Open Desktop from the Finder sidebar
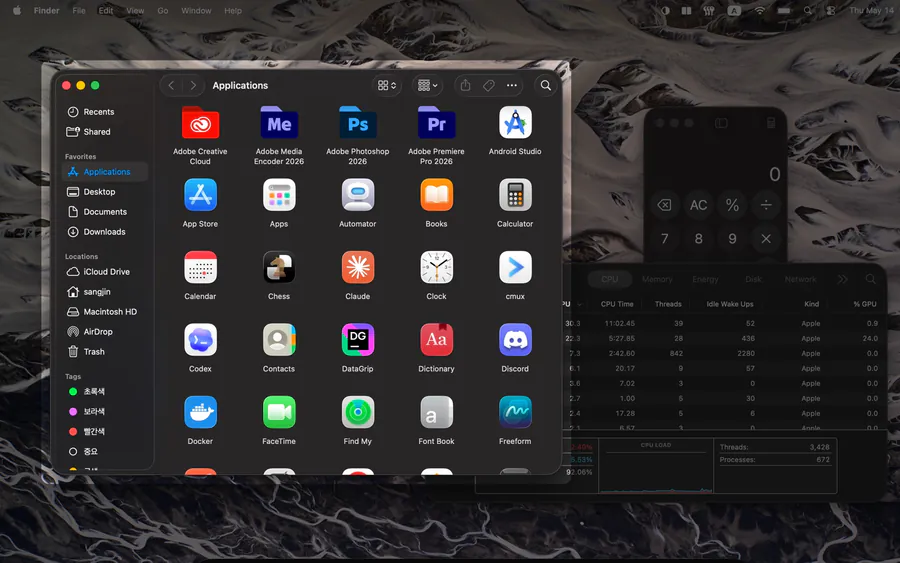The height and width of the screenshot is (563, 900). click(105, 192)
